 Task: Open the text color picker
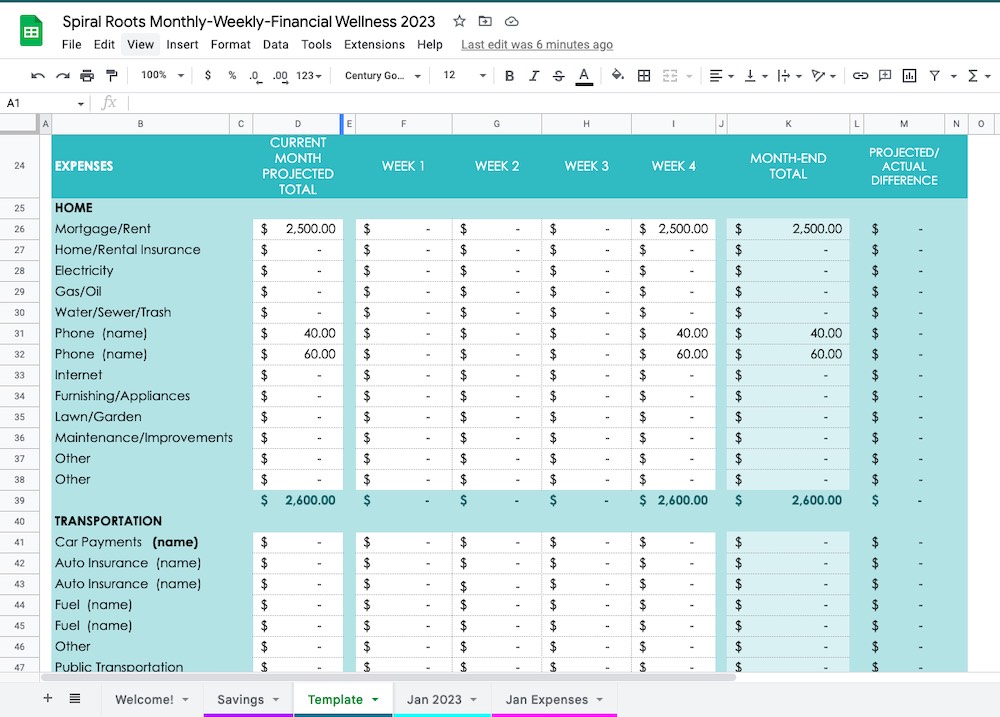(584, 75)
